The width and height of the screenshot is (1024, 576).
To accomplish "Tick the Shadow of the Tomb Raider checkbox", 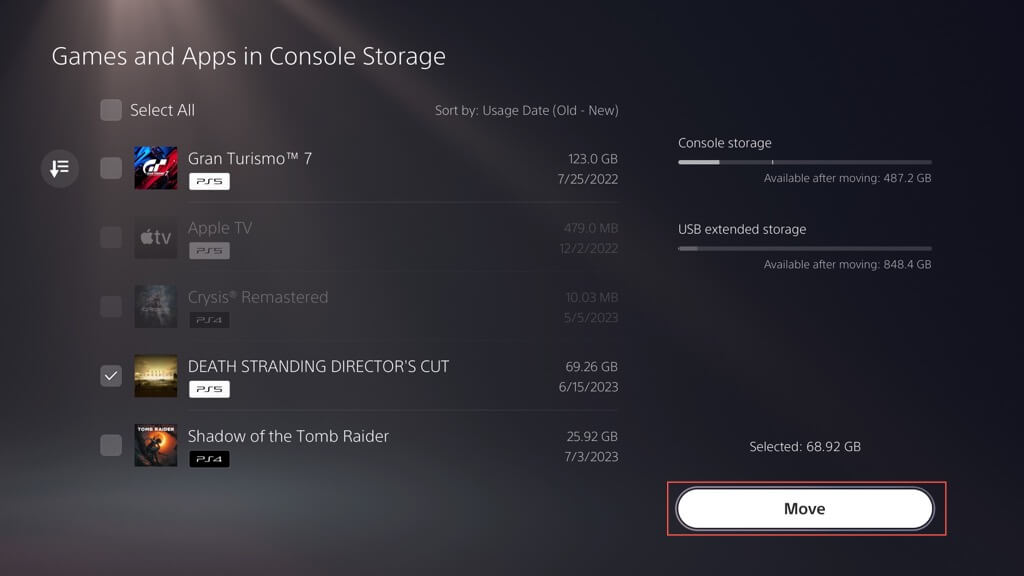I will pyautogui.click(x=111, y=445).
